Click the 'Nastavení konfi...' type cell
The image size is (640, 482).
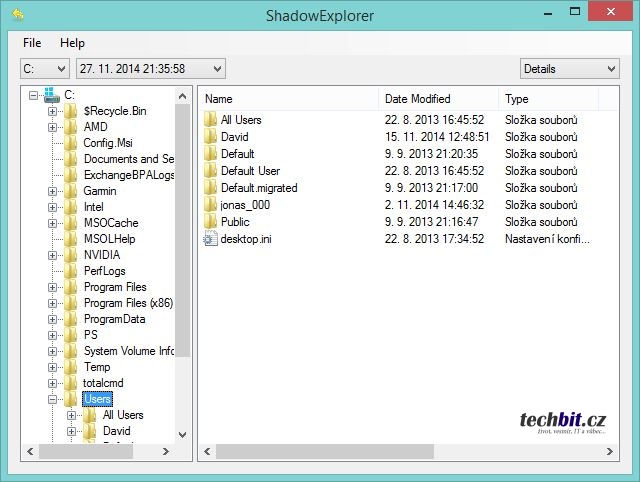pyautogui.click(x=547, y=239)
